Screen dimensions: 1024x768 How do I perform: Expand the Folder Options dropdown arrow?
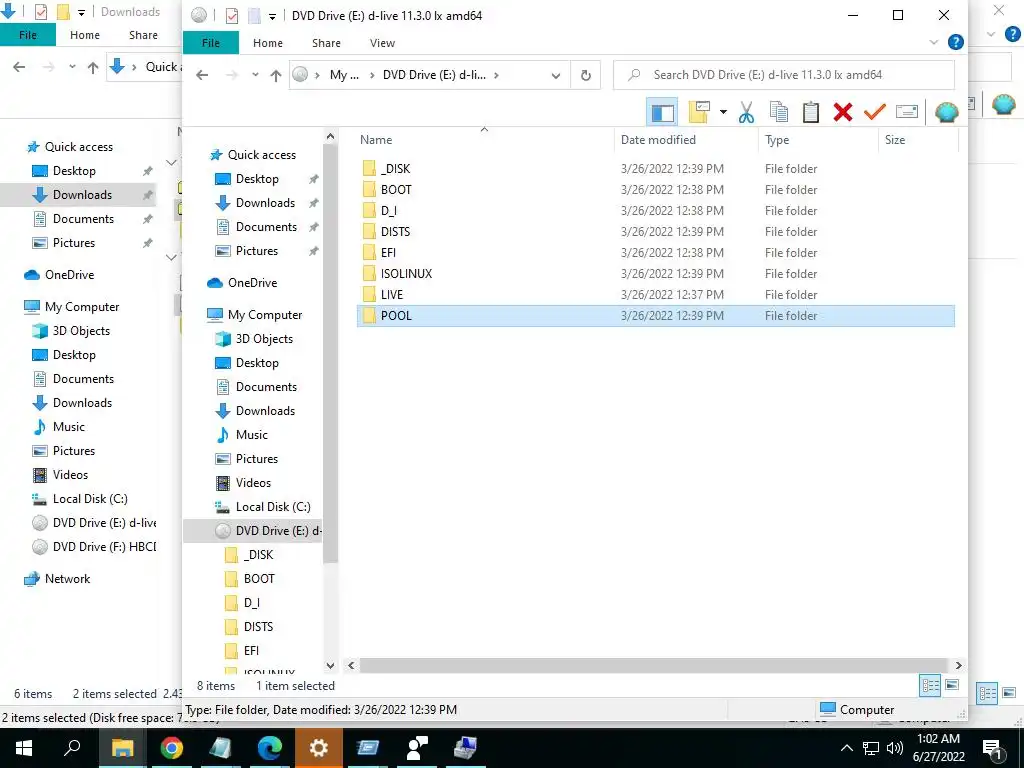click(x=723, y=112)
